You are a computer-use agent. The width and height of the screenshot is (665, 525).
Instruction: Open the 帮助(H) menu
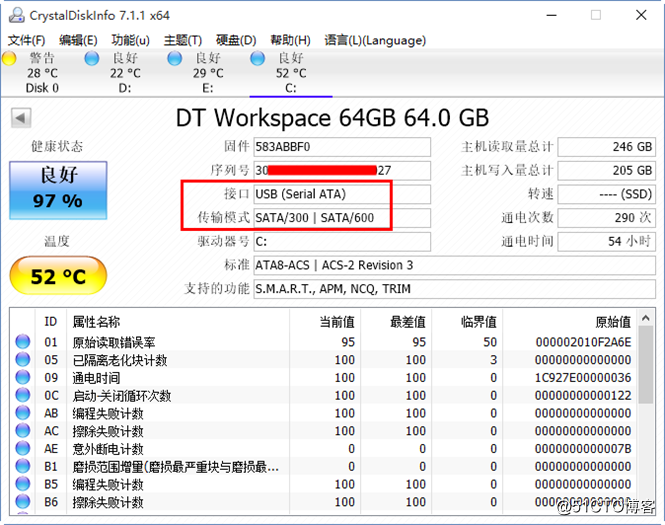click(x=290, y=40)
